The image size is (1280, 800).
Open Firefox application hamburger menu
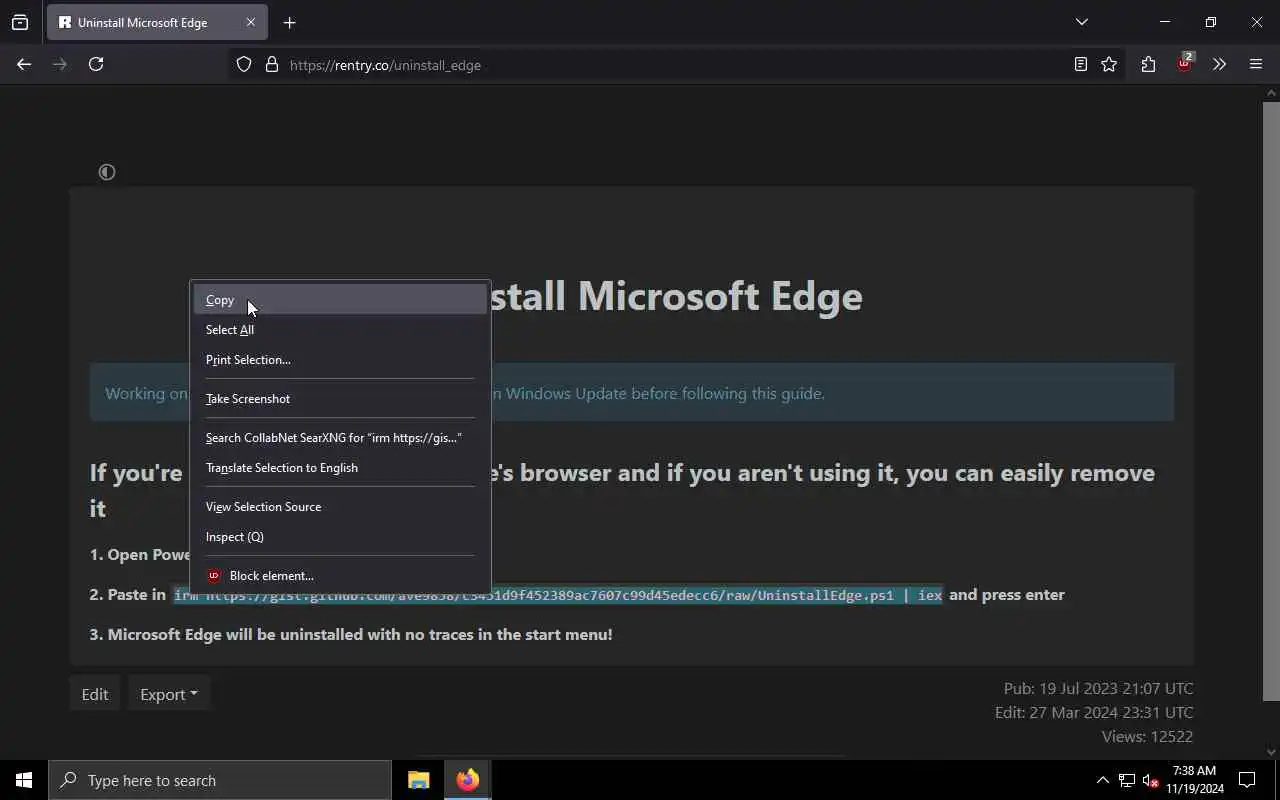coord(1256,64)
